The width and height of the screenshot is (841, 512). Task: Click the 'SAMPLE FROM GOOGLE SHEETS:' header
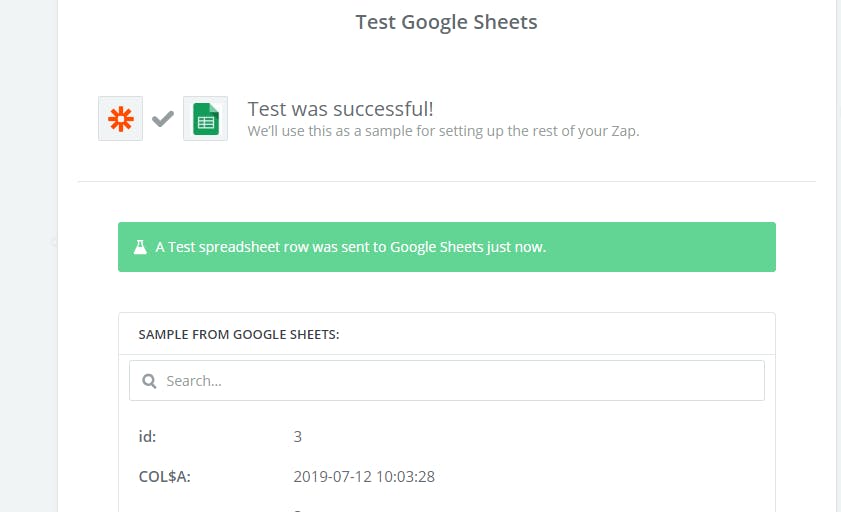point(239,335)
